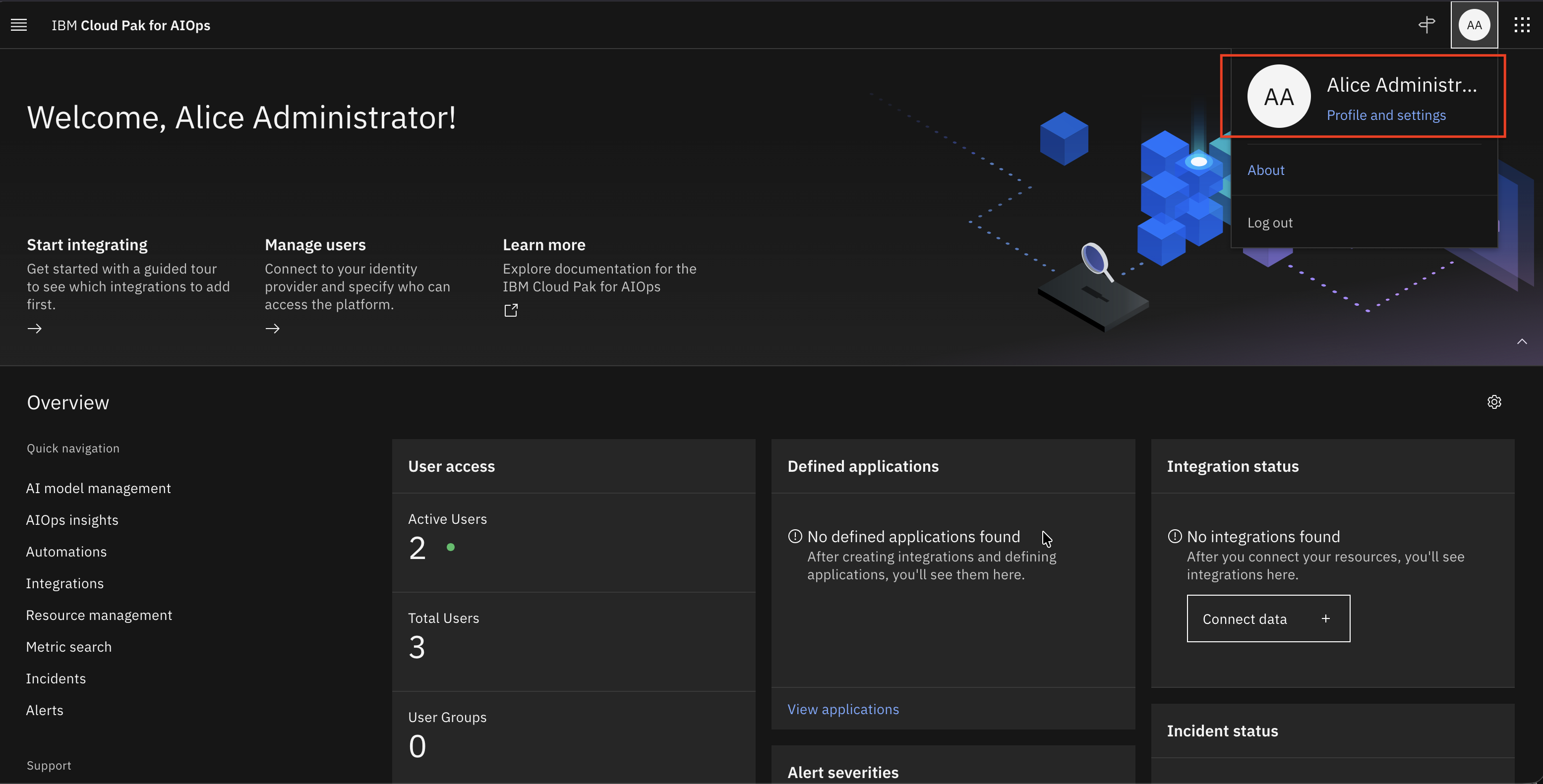Click large AA avatar in profile menu
The width and height of the screenshot is (1543, 784).
click(x=1279, y=96)
